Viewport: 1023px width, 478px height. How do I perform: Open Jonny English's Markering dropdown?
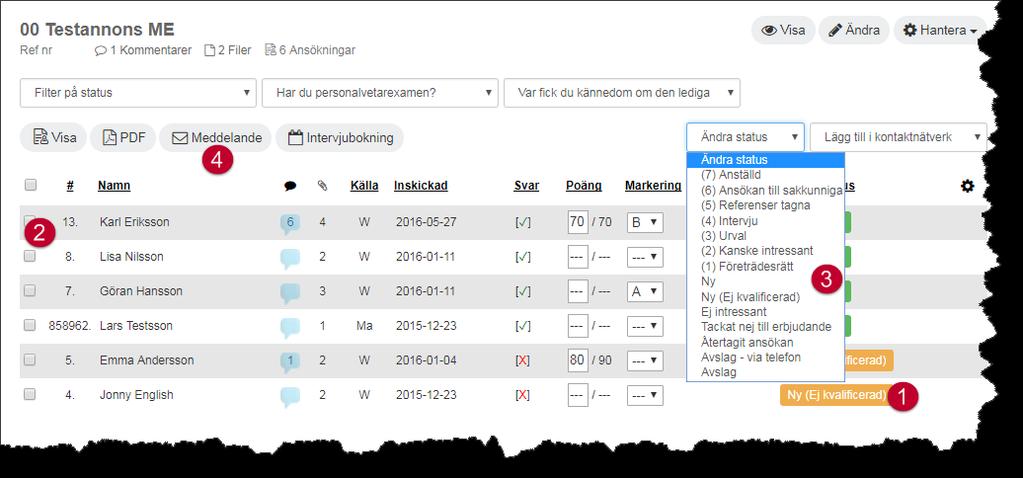click(645, 395)
